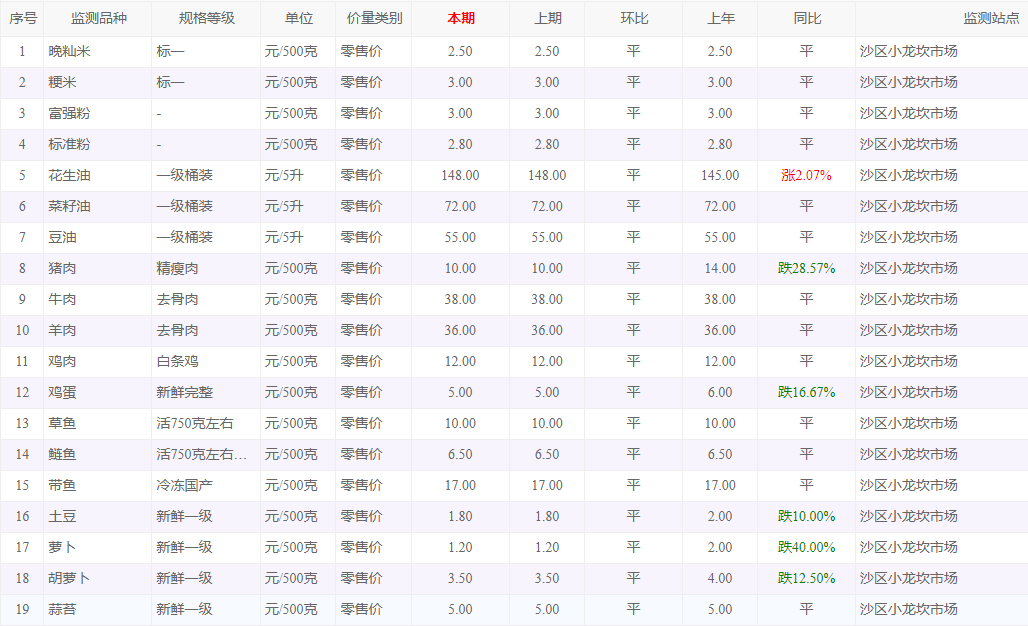Click the 蒜苔 product name
Screen dimensions: 1028x626
point(62,609)
